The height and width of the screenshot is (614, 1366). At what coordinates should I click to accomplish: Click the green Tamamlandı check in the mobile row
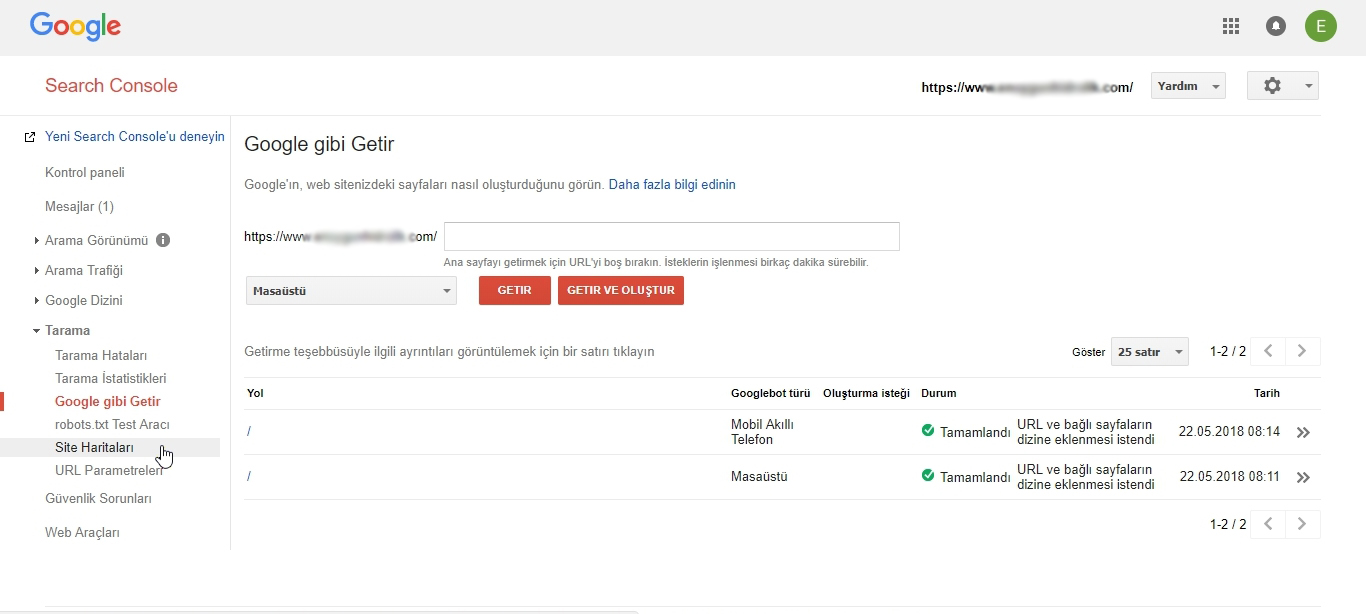click(x=928, y=431)
